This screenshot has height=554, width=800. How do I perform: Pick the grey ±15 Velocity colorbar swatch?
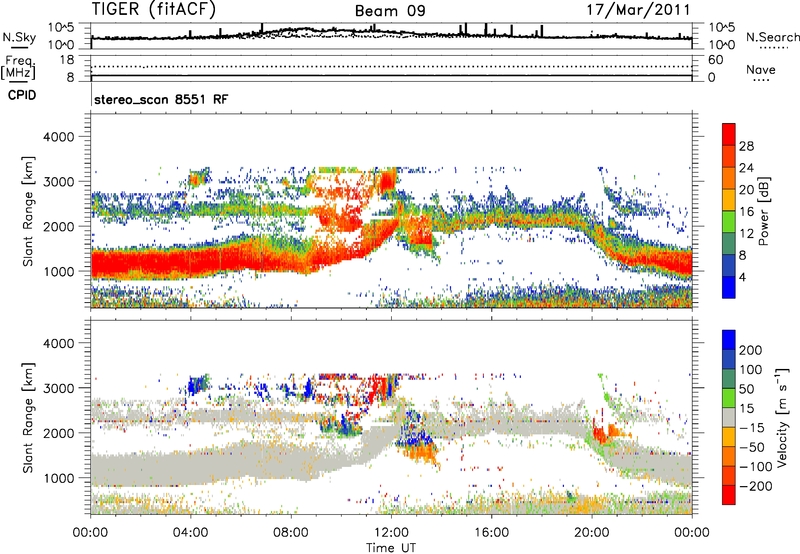(729, 418)
